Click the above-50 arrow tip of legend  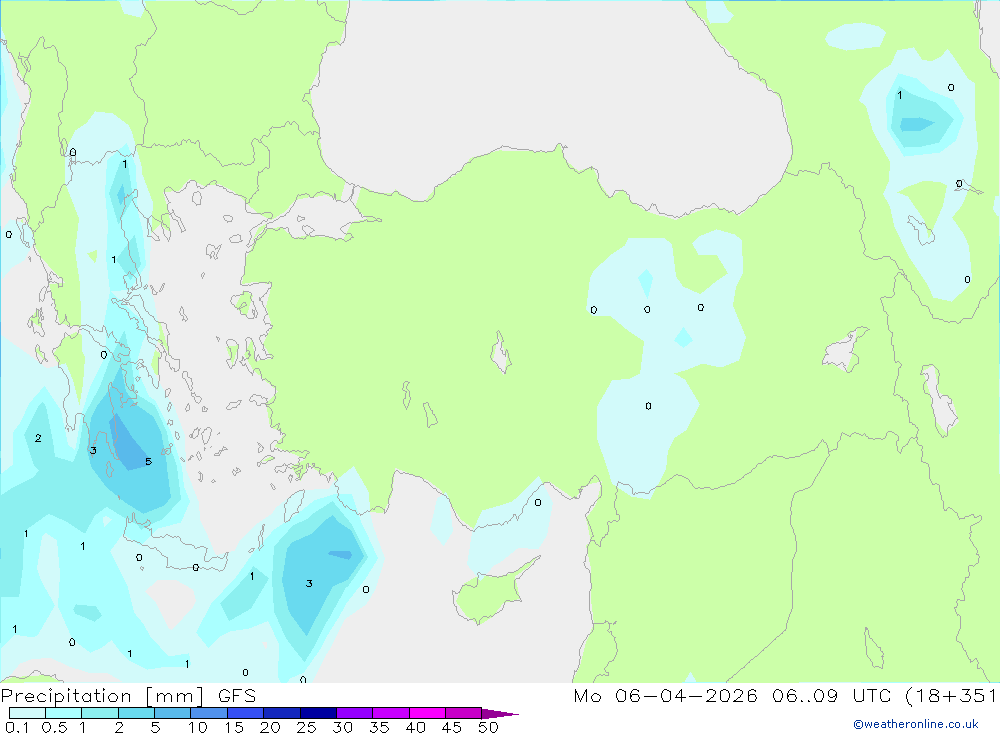pyautogui.click(x=500, y=714)
